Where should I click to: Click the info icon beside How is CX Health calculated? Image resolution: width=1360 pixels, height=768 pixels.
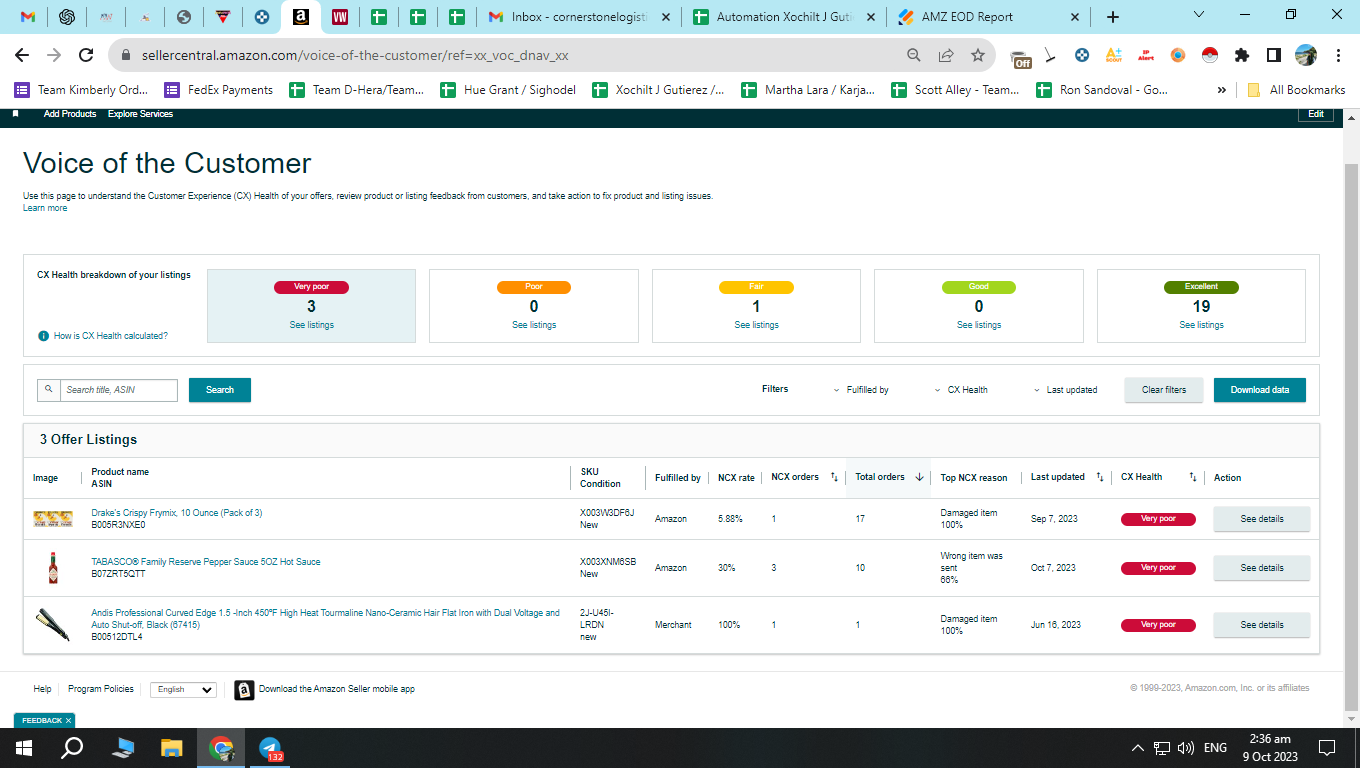[x=43, y=336]
